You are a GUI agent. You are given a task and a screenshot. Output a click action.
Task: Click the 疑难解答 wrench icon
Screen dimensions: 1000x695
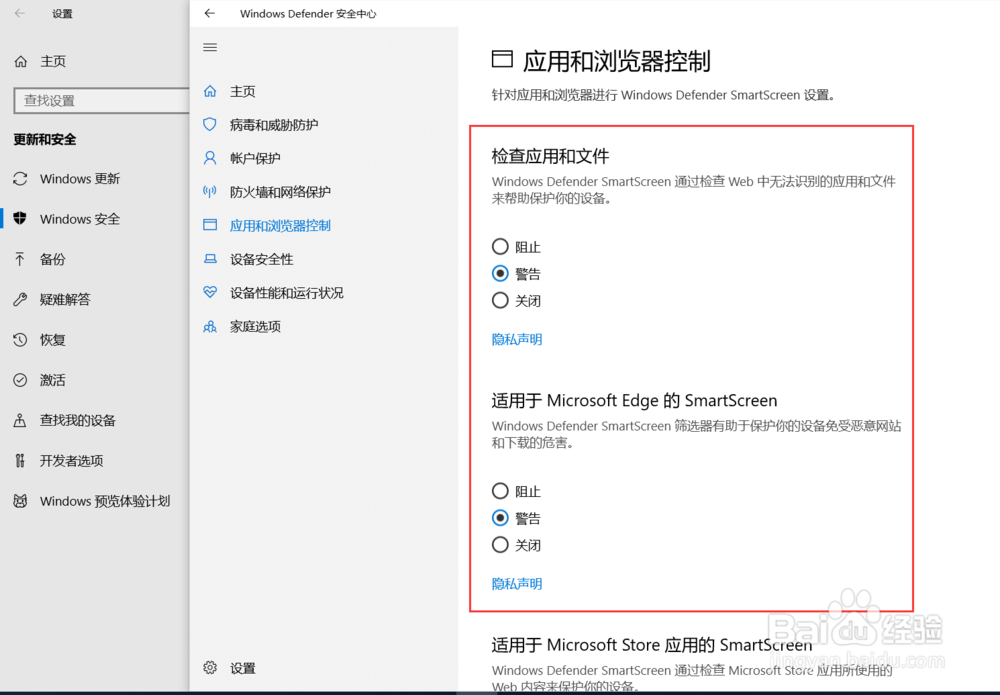[x=20, y=299]
